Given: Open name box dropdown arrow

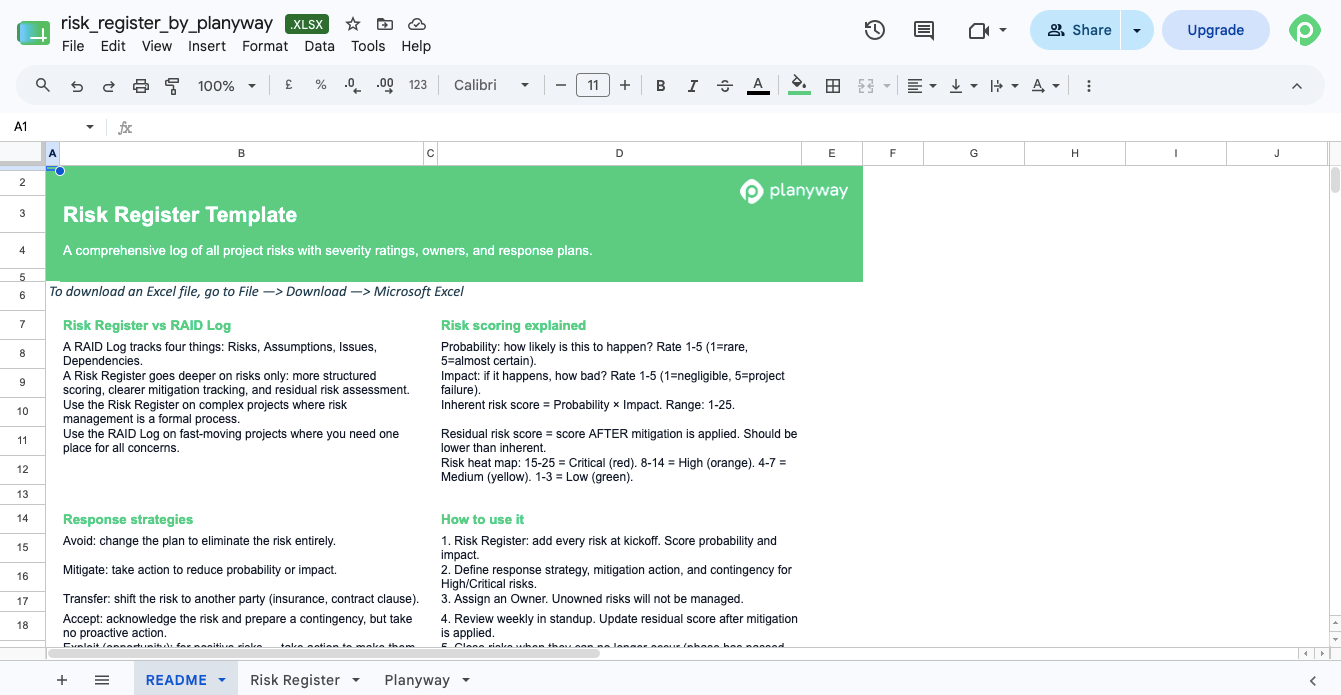Looking at the screenshot, I should pos(90,127).
